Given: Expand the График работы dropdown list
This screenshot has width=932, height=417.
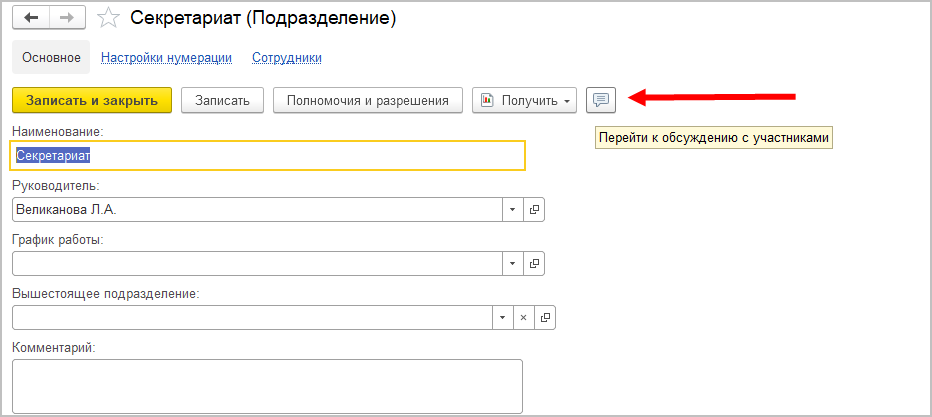Looking at the screenshot, I should (x=511, y=263).
